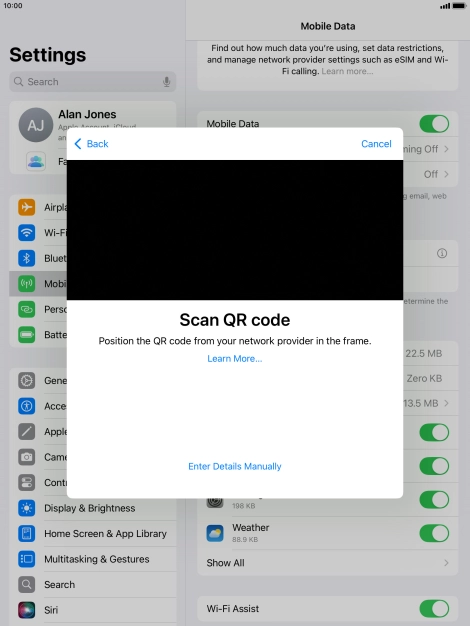Open the Camera settings icon

tap(26, 457)
